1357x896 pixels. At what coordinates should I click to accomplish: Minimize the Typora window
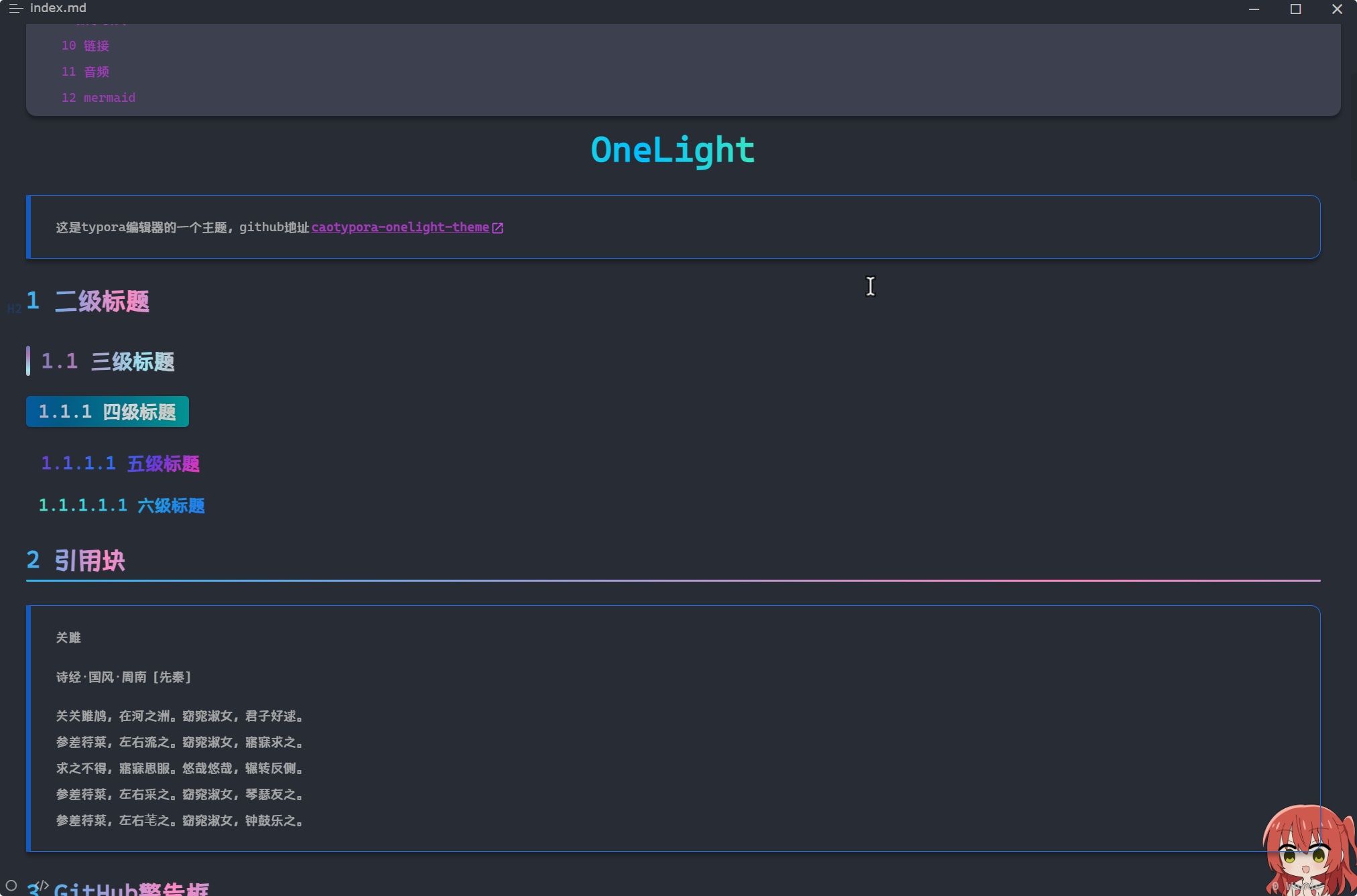[1254, 9]
